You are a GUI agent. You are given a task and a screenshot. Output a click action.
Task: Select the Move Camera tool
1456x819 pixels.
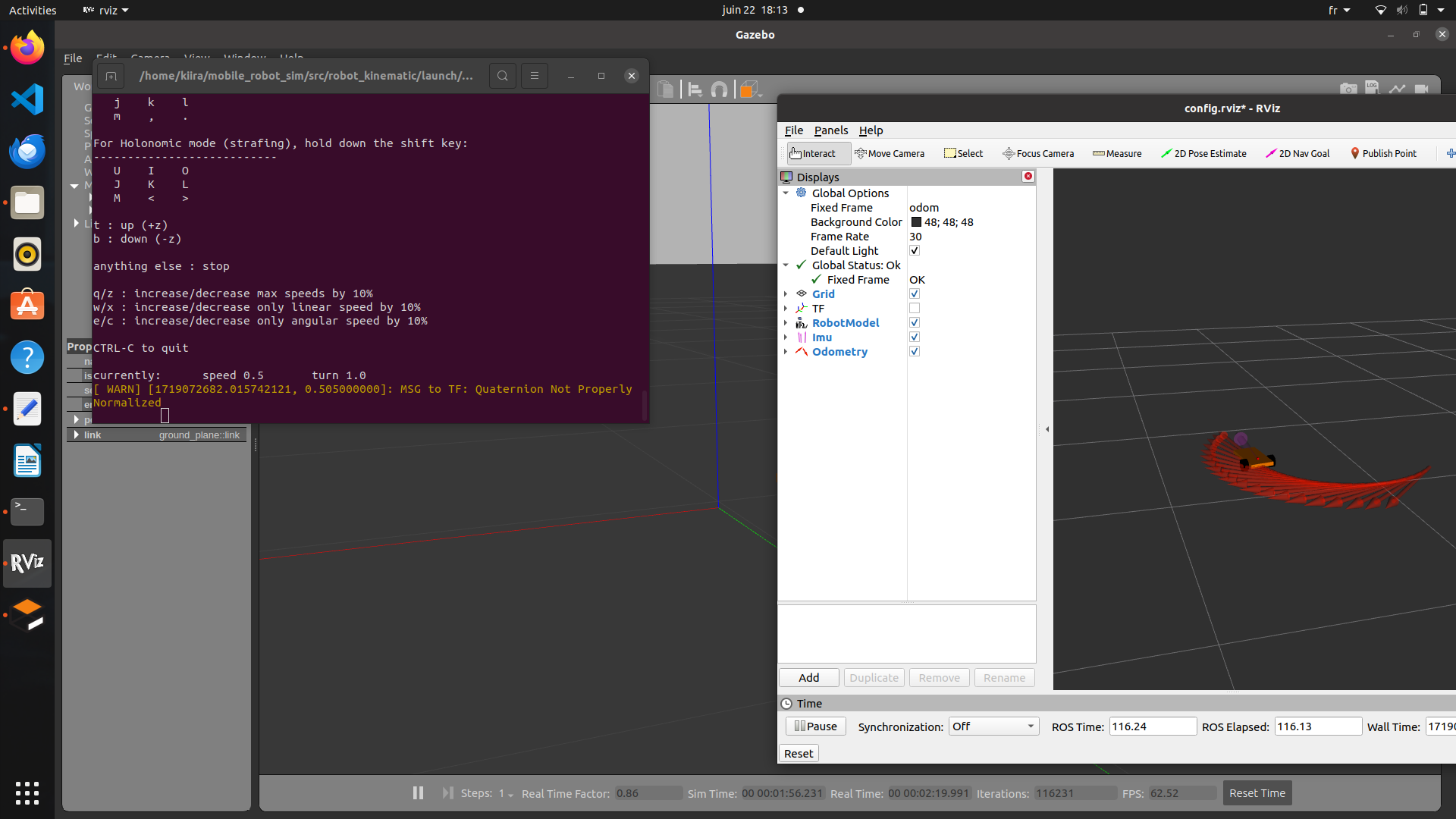[890, 153]
